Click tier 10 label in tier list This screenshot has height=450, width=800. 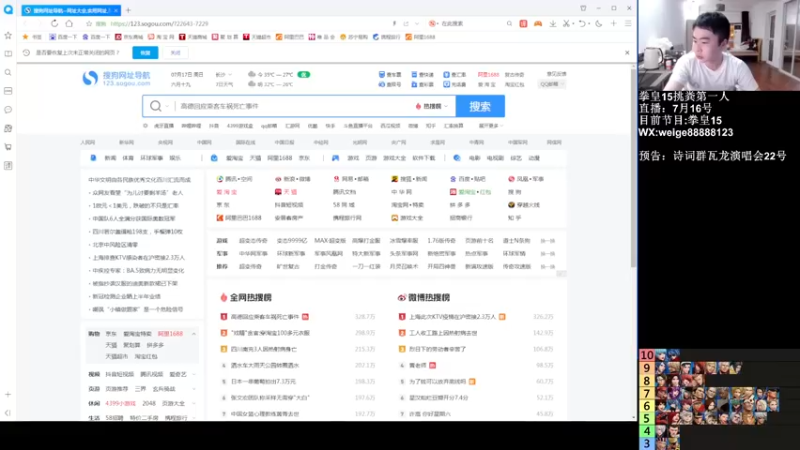coord(646,355)
